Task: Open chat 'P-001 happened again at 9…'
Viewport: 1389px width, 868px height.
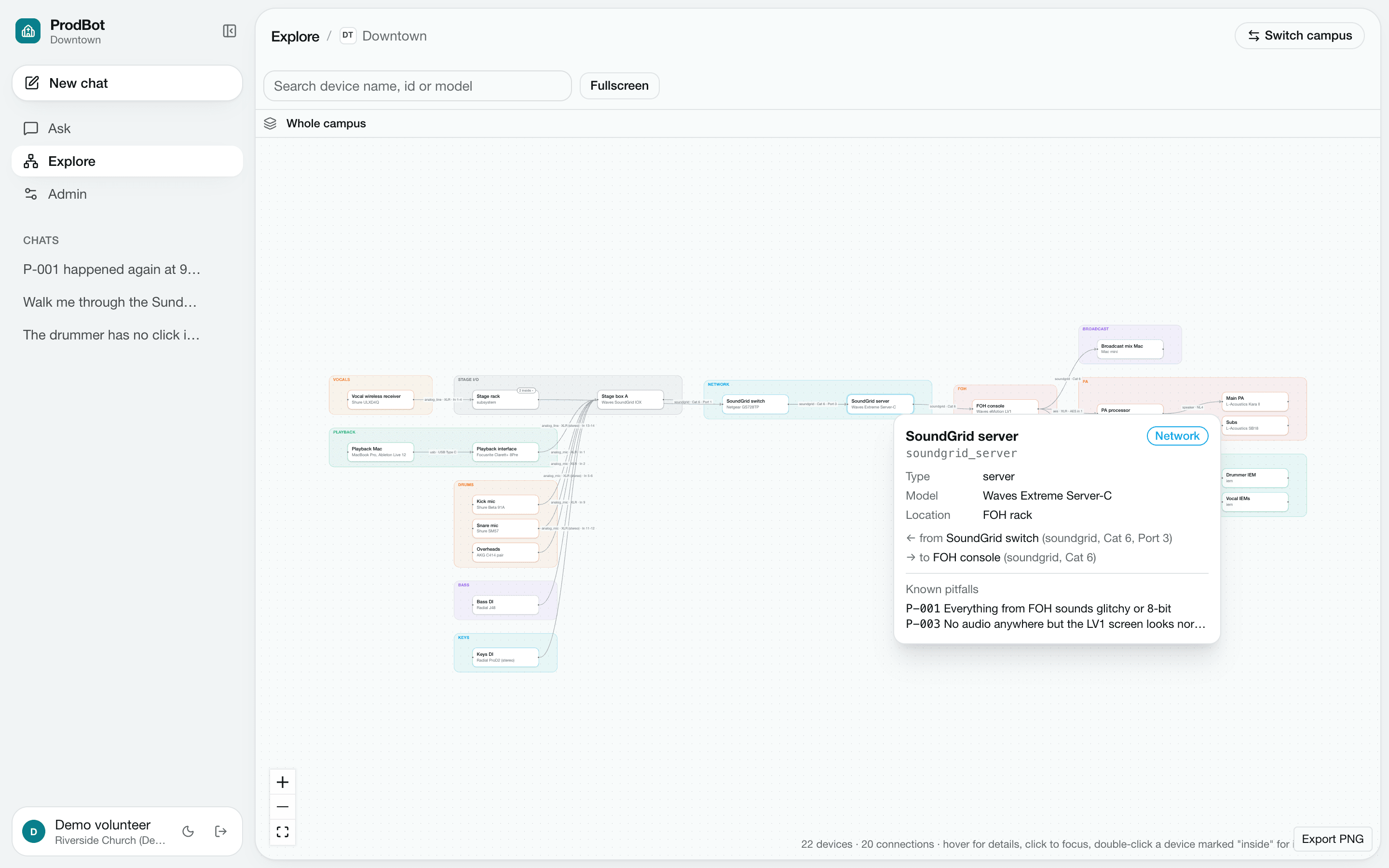Action: 127,269
